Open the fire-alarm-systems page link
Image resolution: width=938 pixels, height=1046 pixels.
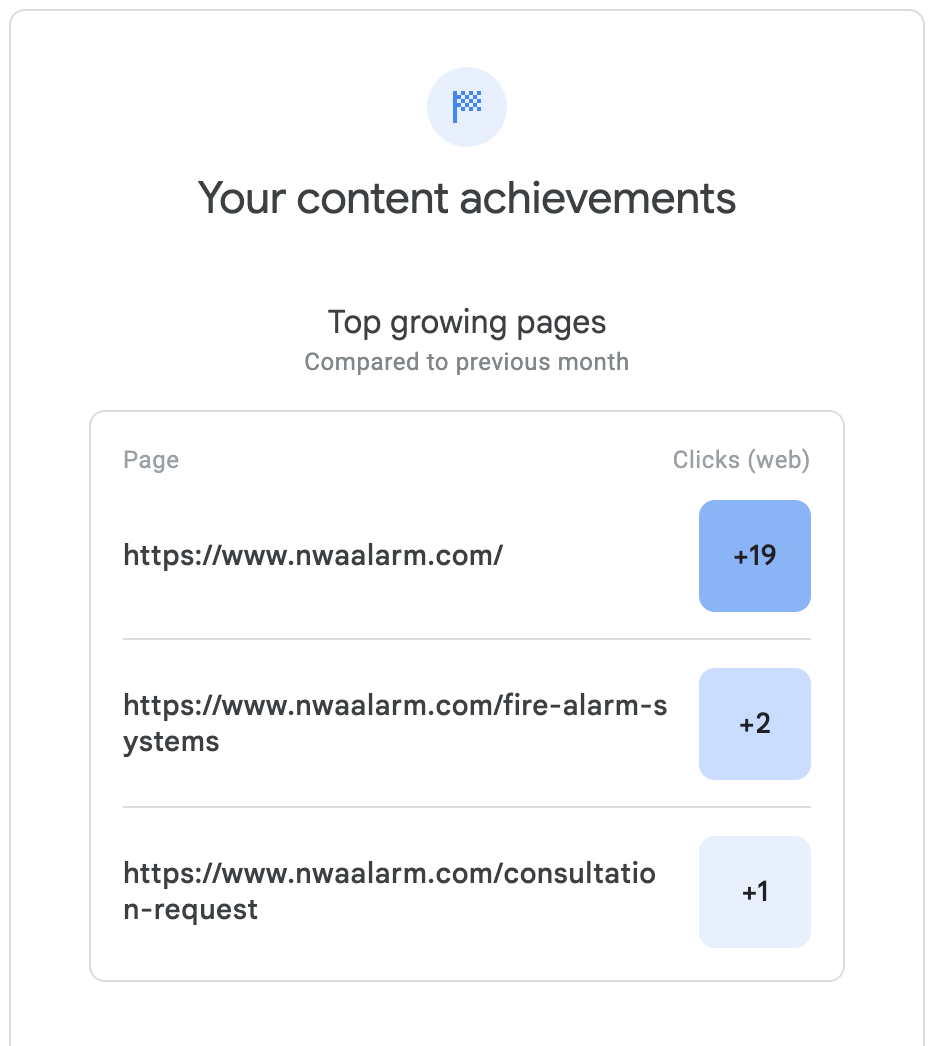tap(394, 707)
